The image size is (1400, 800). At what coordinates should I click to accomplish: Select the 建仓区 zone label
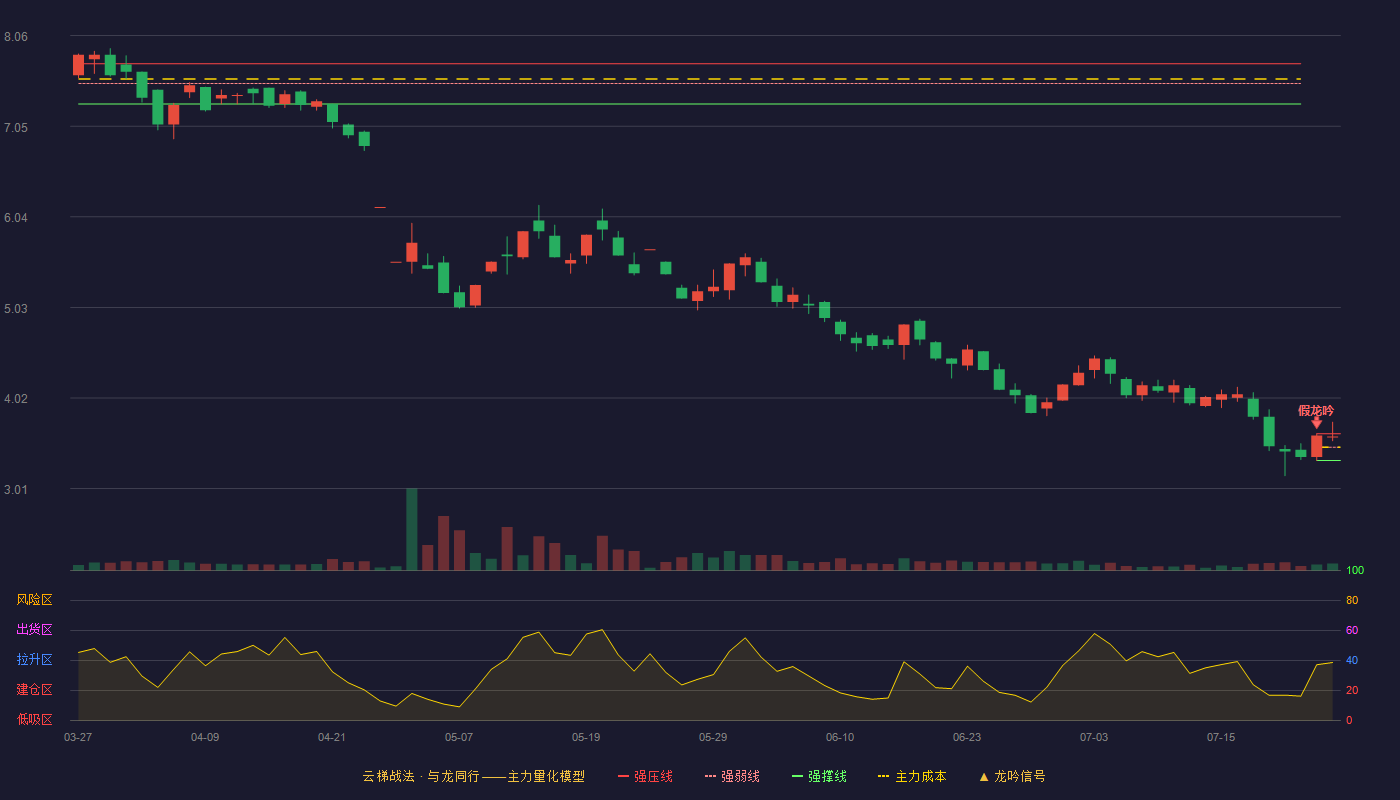point(34,690)
